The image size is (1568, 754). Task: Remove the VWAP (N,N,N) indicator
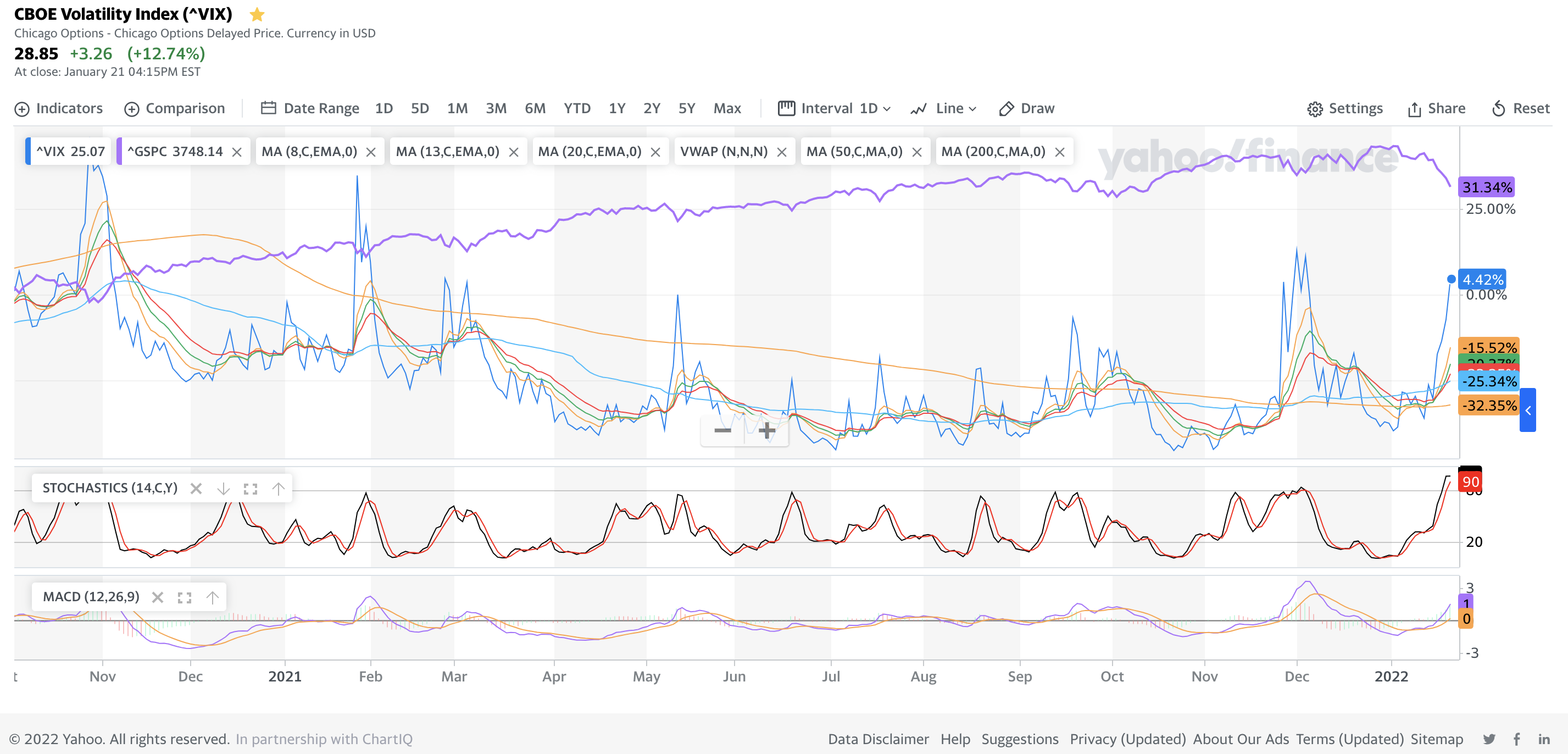pyautogui.click(x=782, y=152)
